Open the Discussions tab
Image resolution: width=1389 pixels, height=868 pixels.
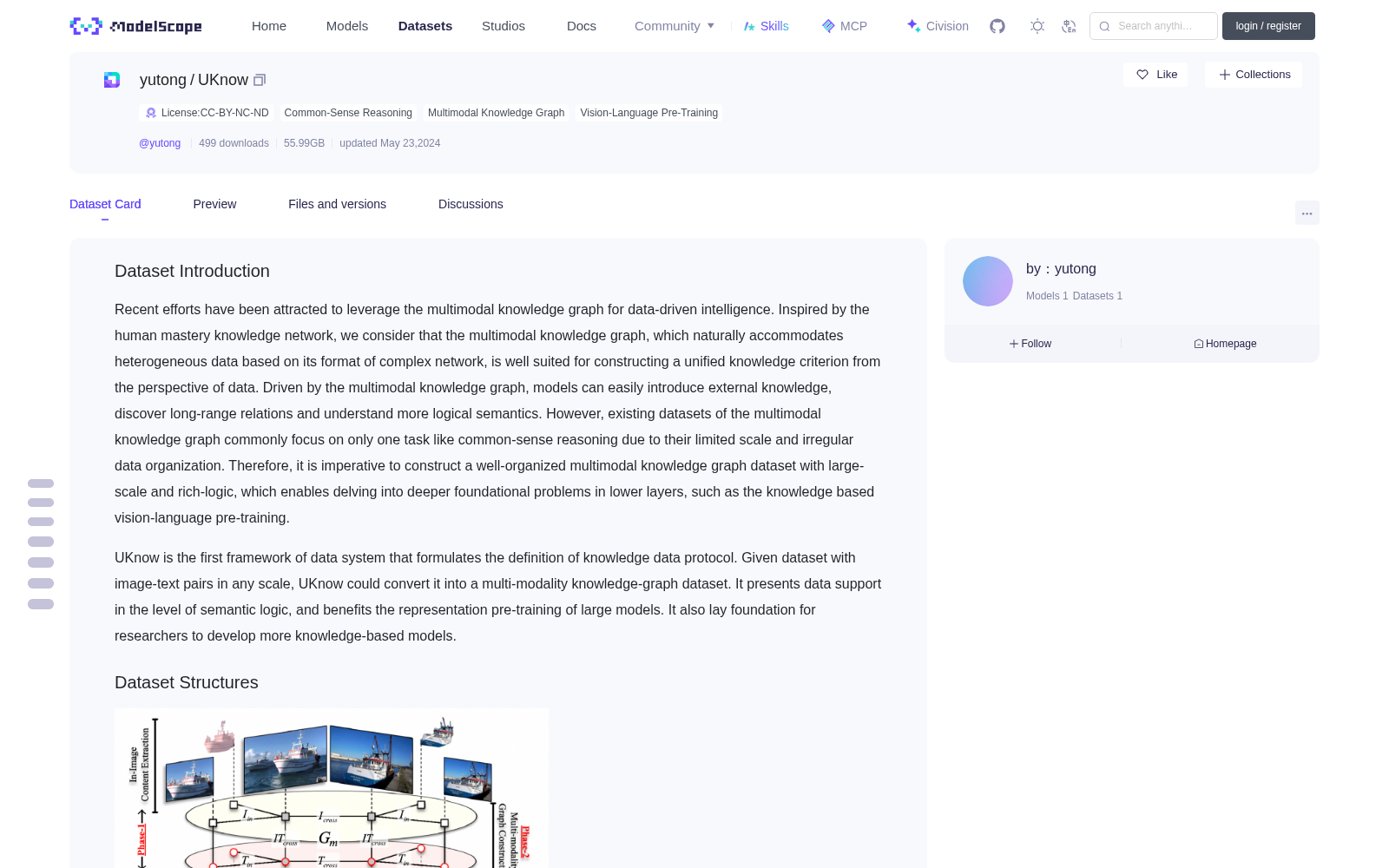471,204
